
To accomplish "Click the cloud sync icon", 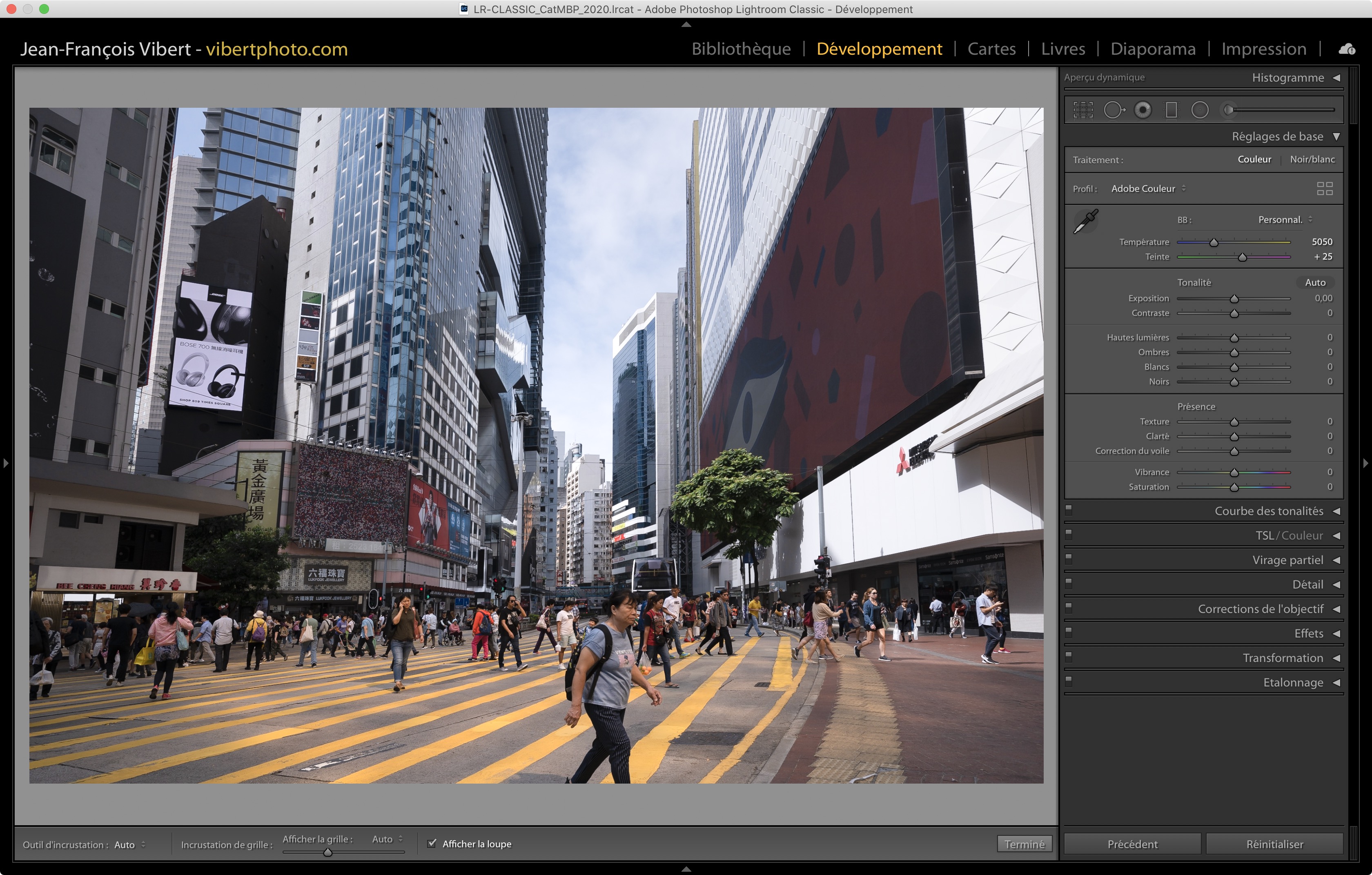I will tap(1347, 49).
